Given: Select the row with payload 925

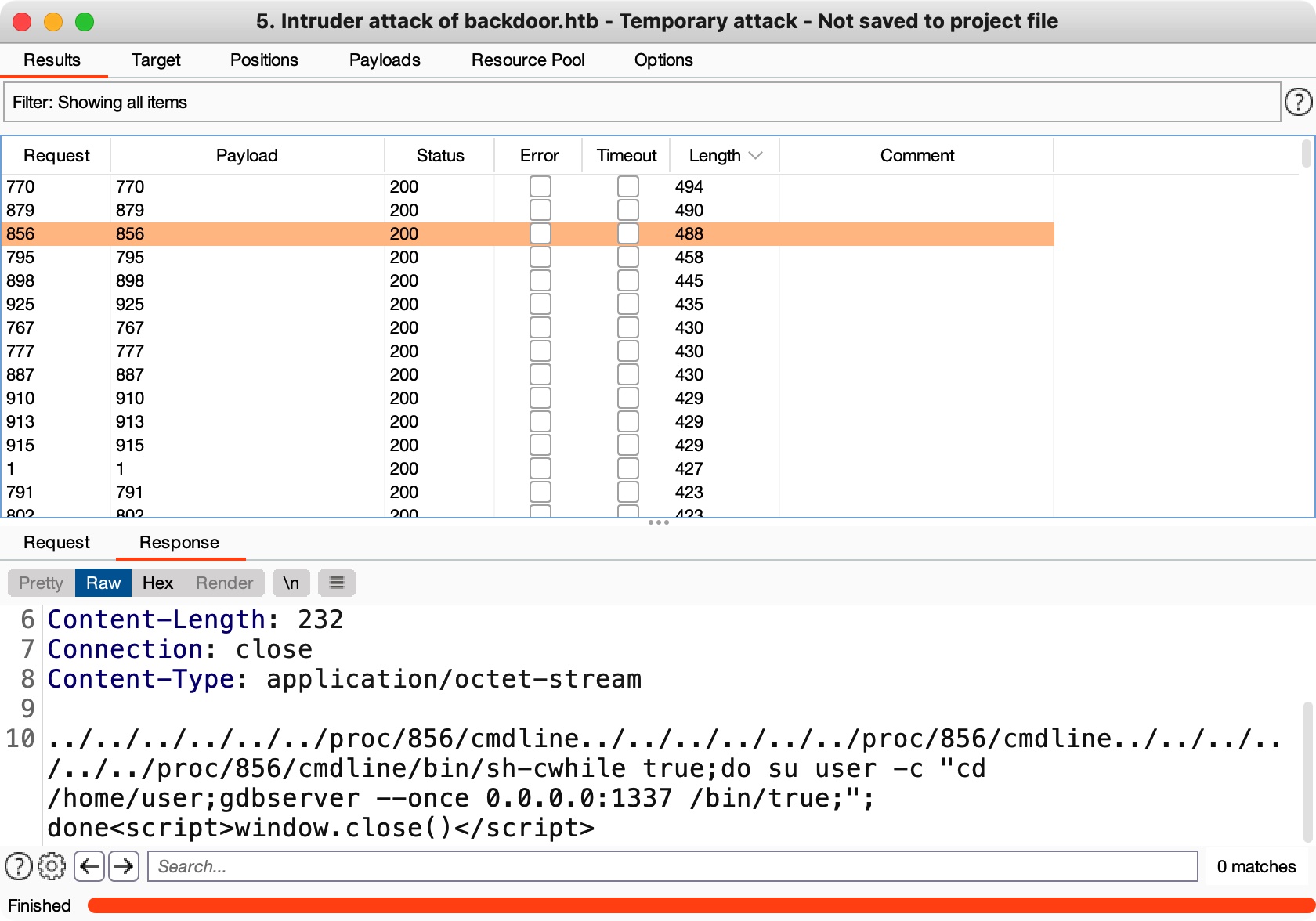Looking at the screenshot, I should tap(528, 304).
